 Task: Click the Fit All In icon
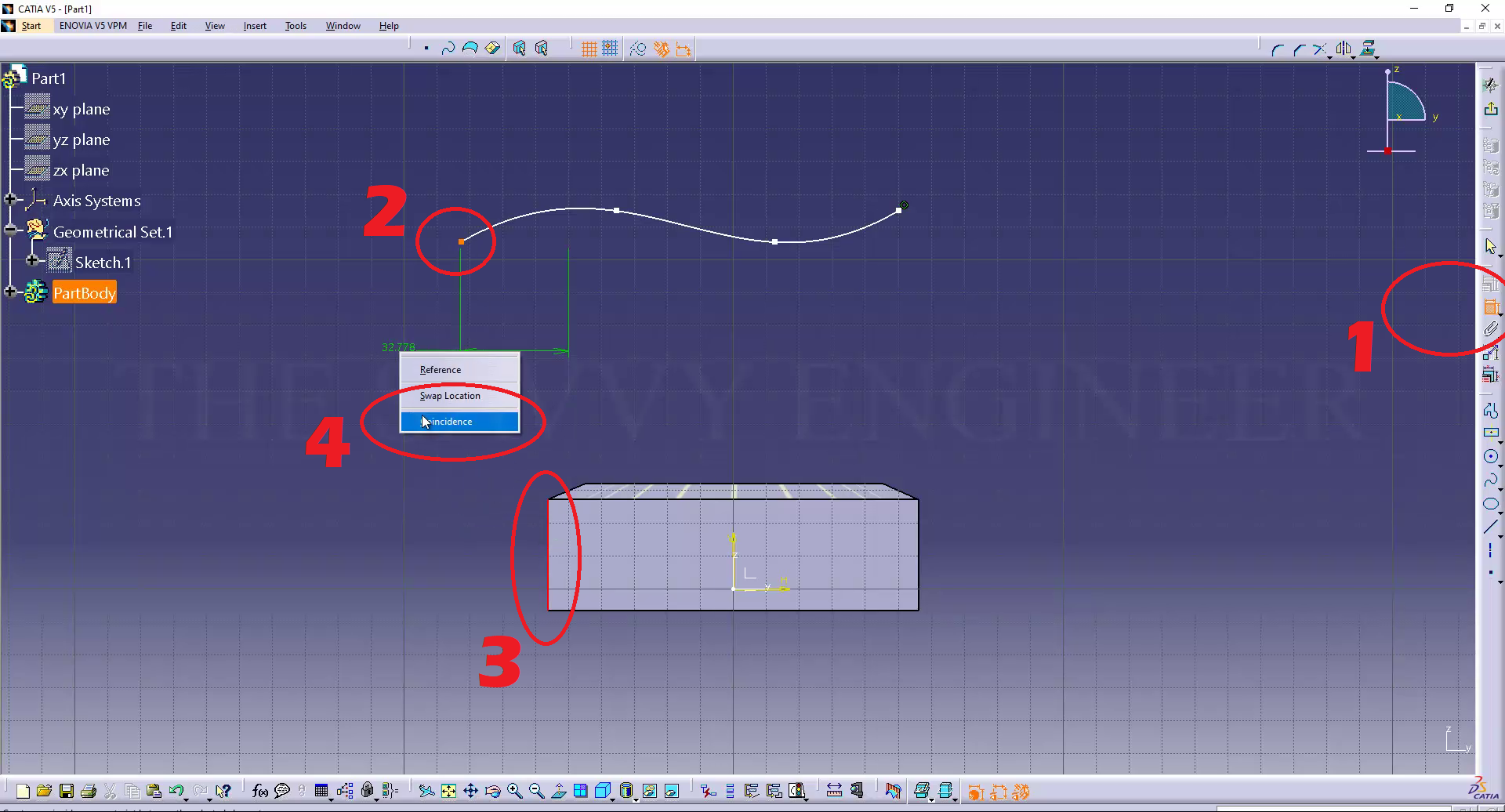click(x=448, y=791)
